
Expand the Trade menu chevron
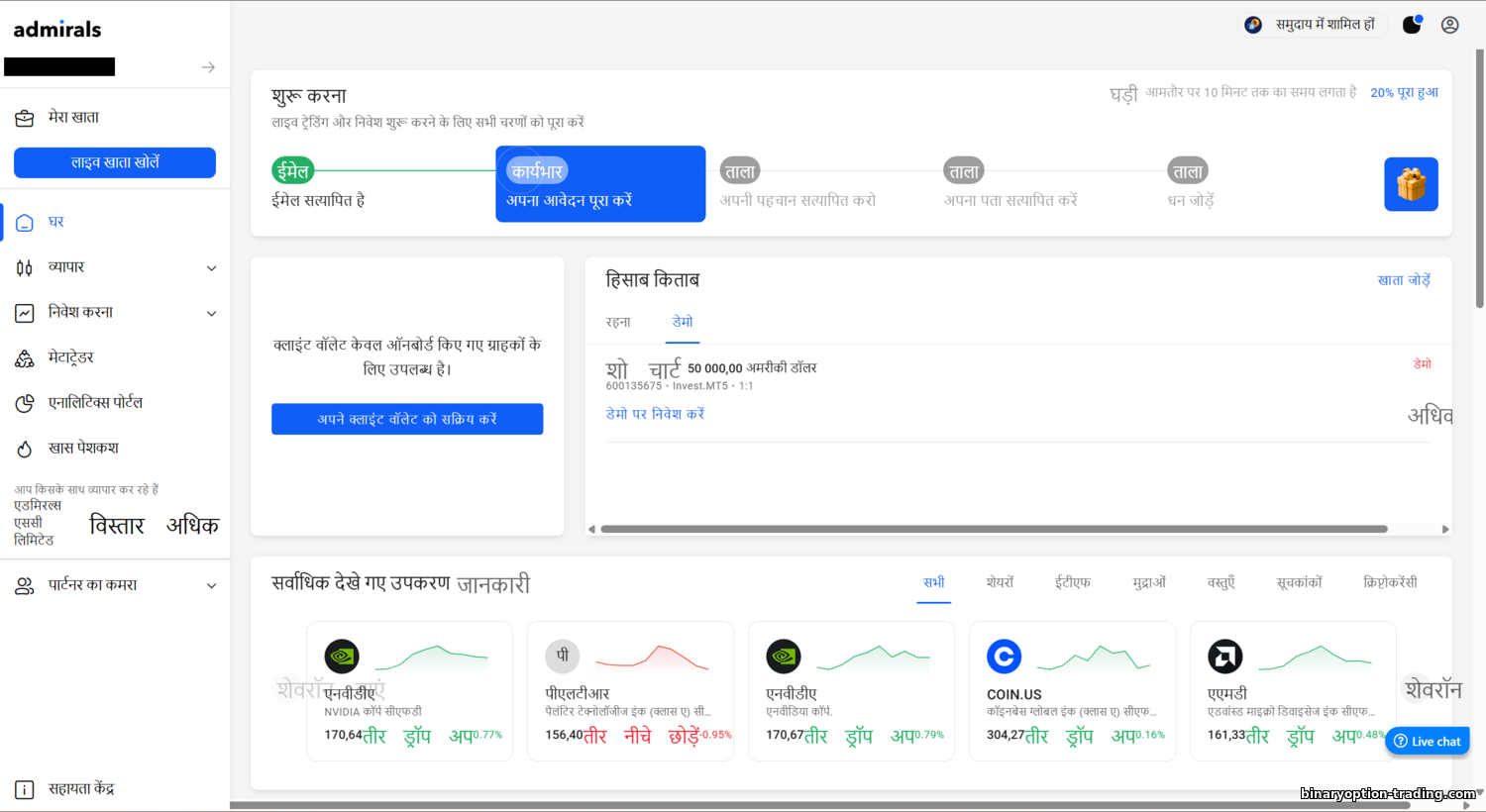point(211,268)
